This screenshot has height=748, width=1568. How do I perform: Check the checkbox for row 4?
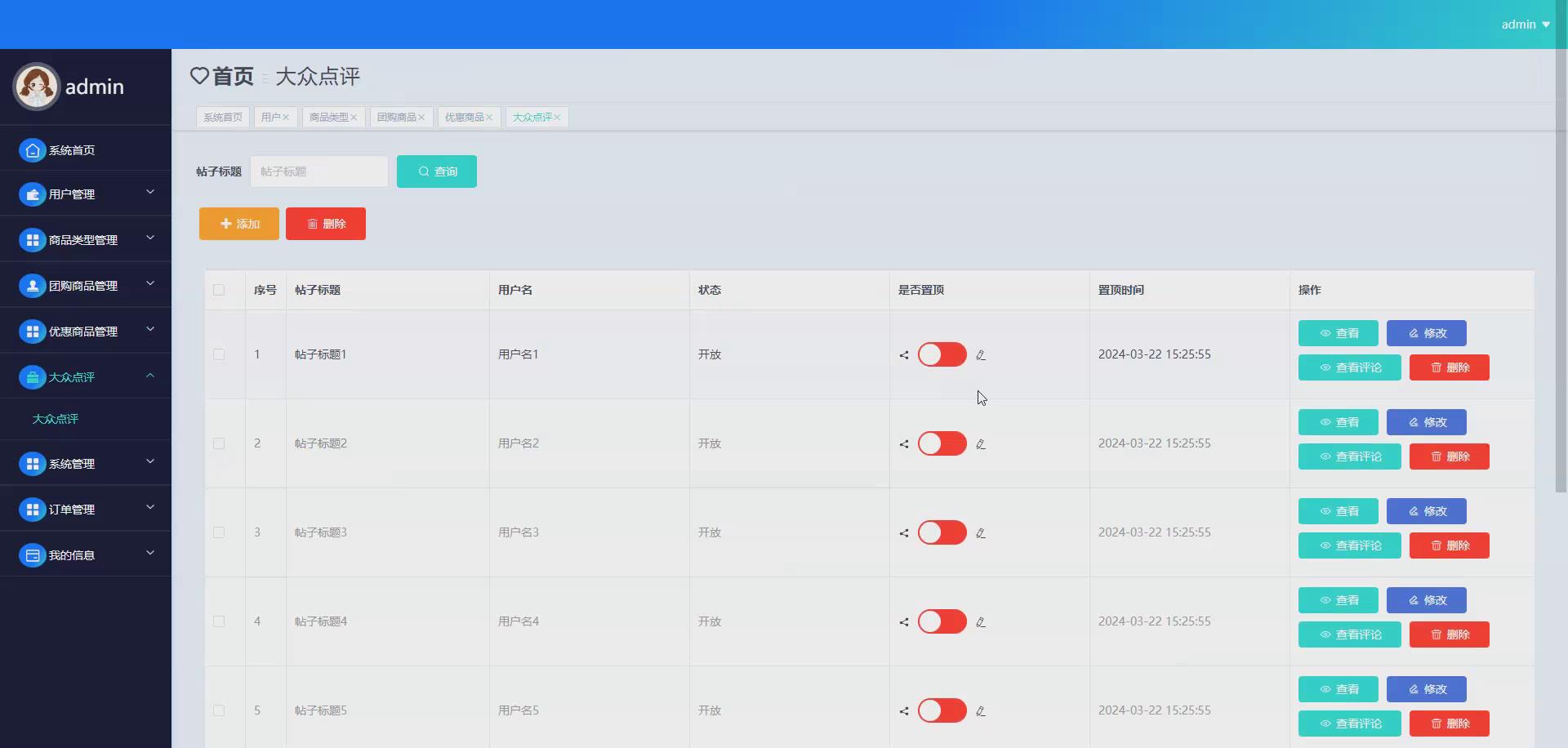click(219, 621)
